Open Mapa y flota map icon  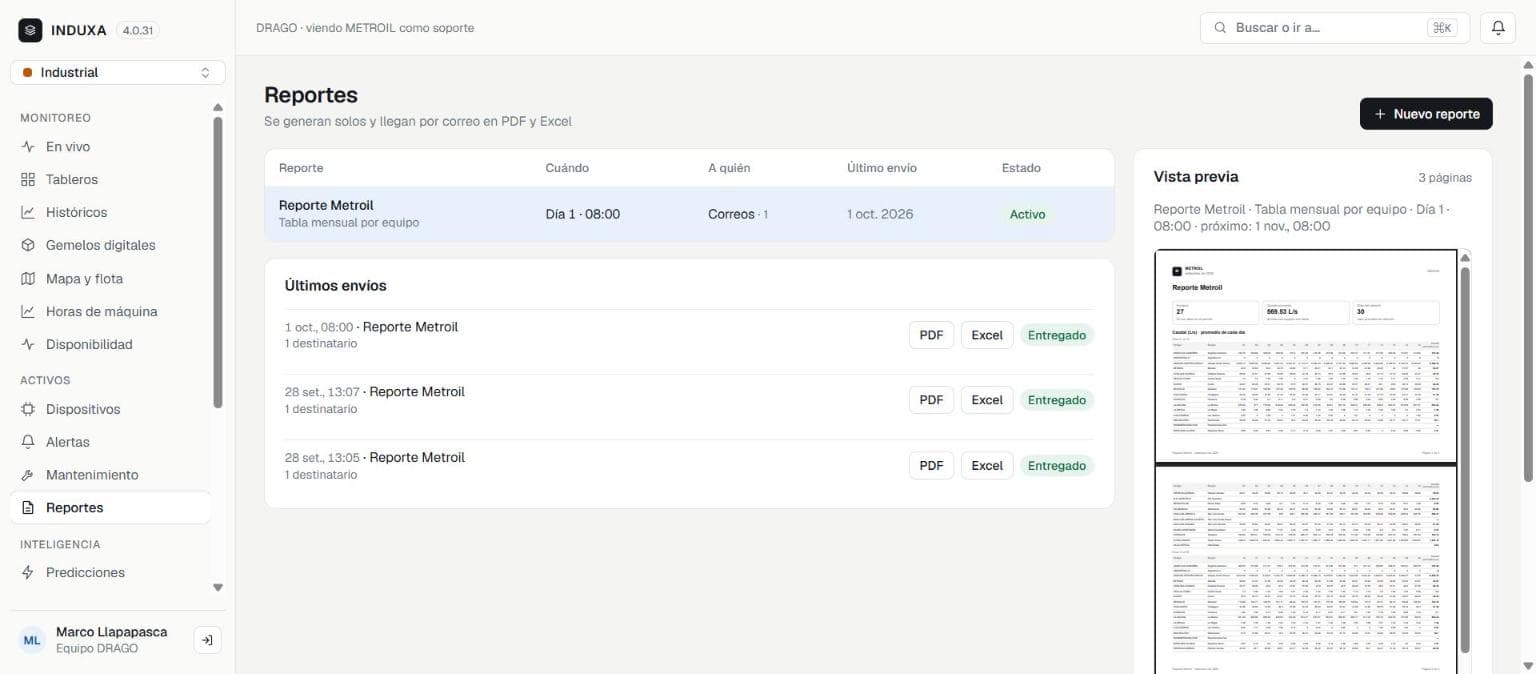(28, 279)
